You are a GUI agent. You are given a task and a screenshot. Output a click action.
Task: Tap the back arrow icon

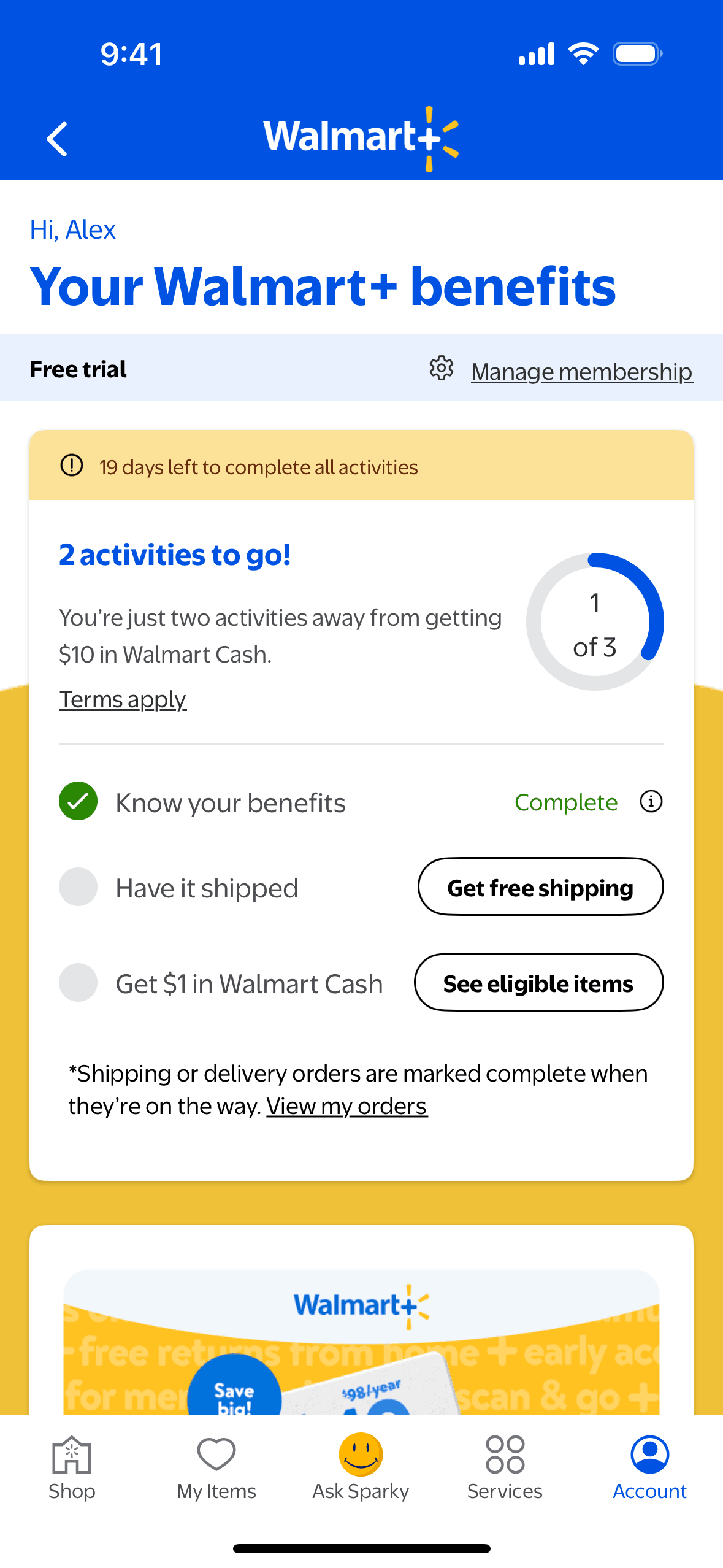click(x=57, y=139)
